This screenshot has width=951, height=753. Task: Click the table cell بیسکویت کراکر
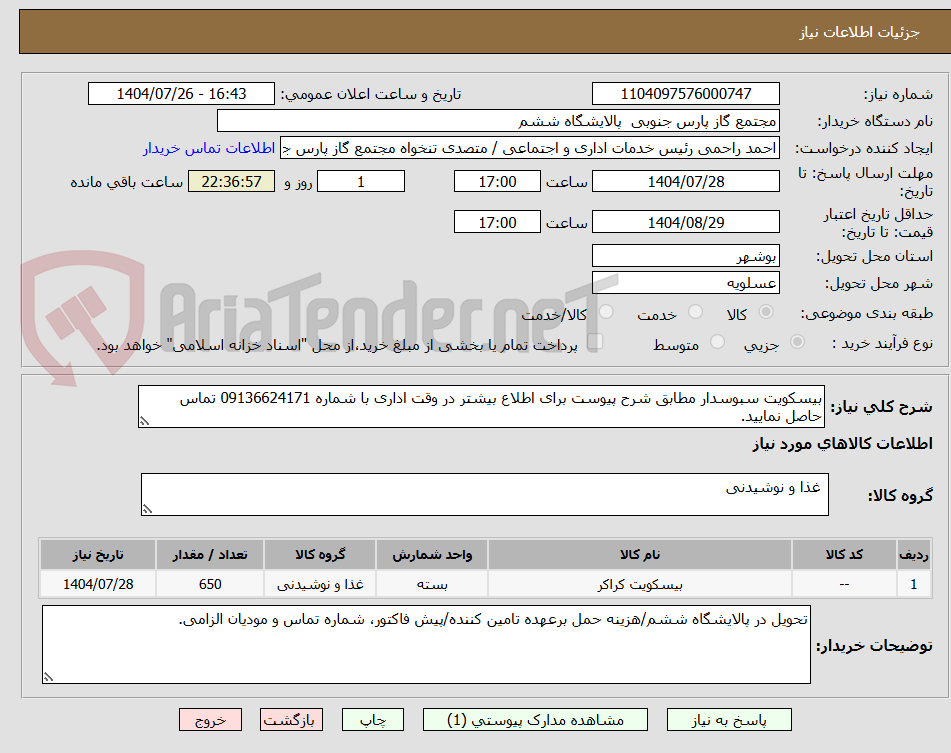[640, 584]
